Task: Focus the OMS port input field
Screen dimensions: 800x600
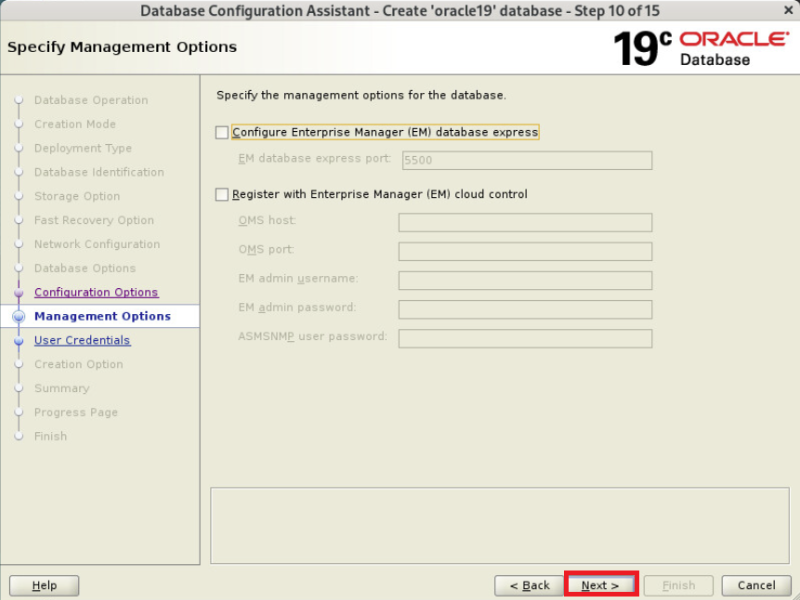Action: [525, 252]
